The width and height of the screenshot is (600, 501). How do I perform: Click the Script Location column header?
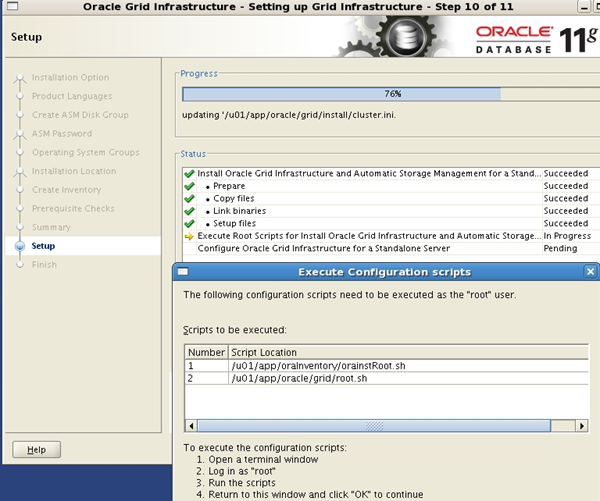tap(408, 352)
